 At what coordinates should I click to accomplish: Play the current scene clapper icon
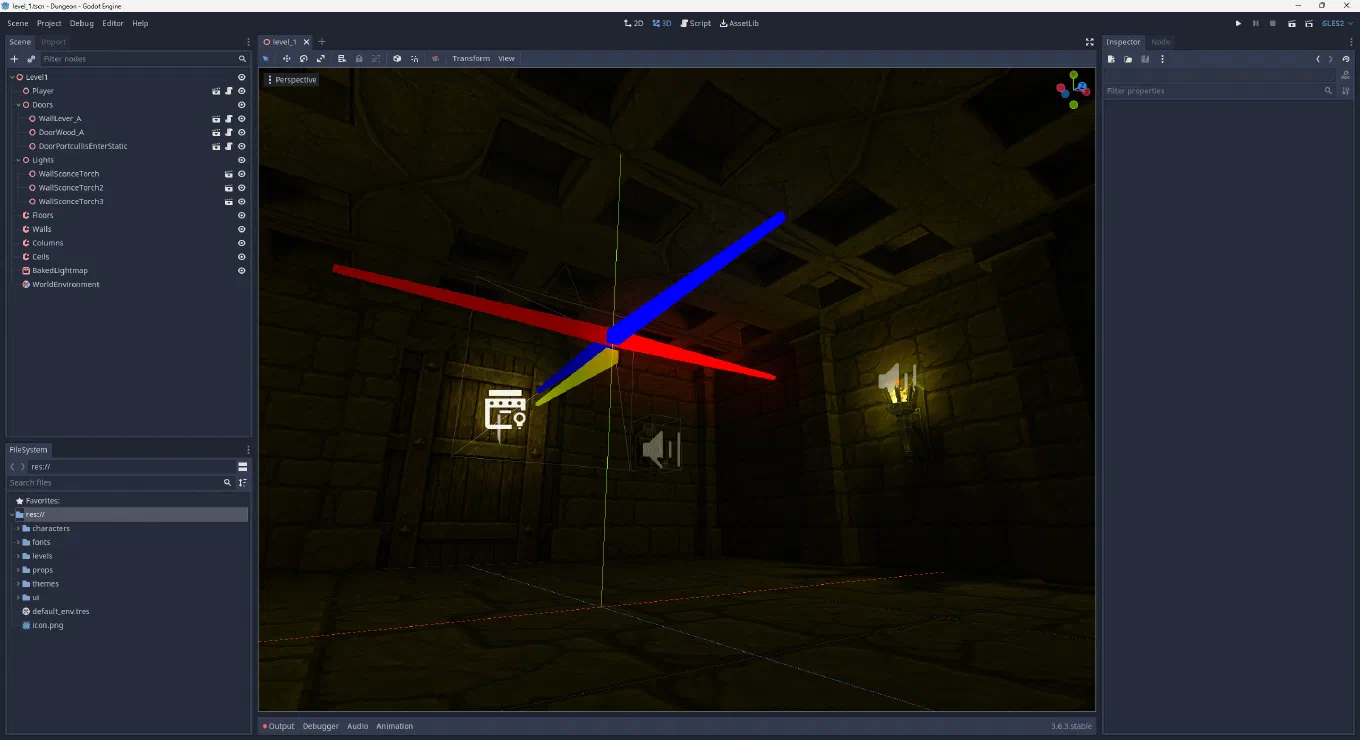click(x=1292, y=23)
